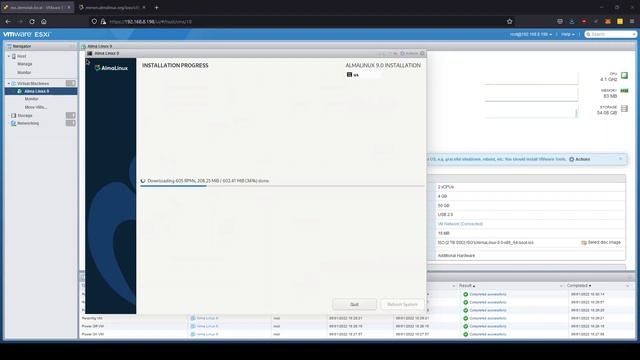Sort tasks by Completed column header
Screen dimensions: 640x360
(x=579, y=286)
